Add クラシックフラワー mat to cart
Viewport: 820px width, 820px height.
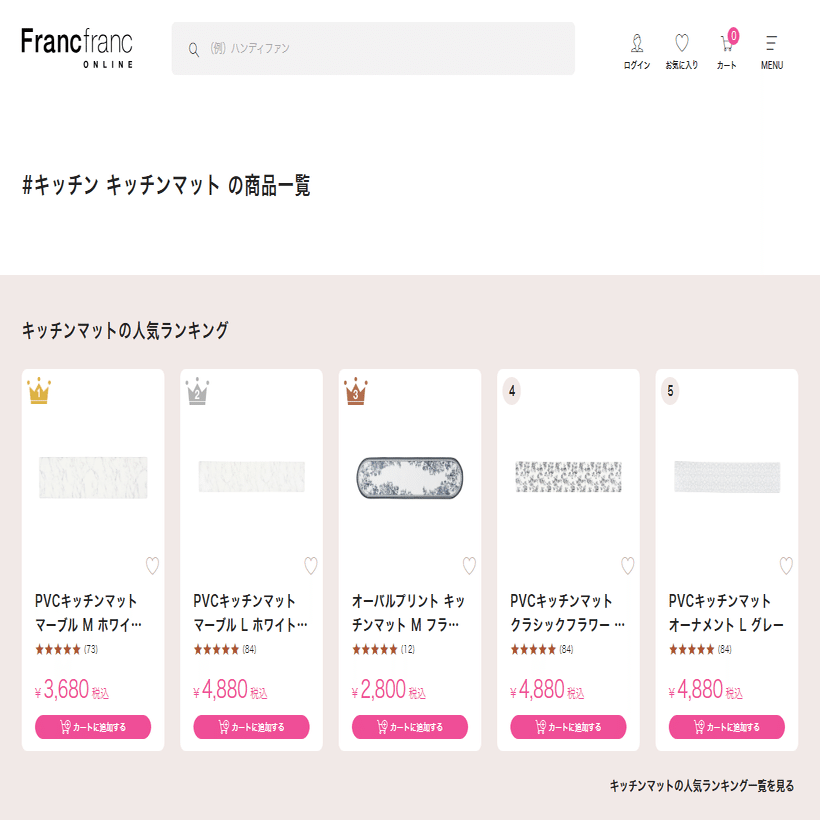click(568, 727)
